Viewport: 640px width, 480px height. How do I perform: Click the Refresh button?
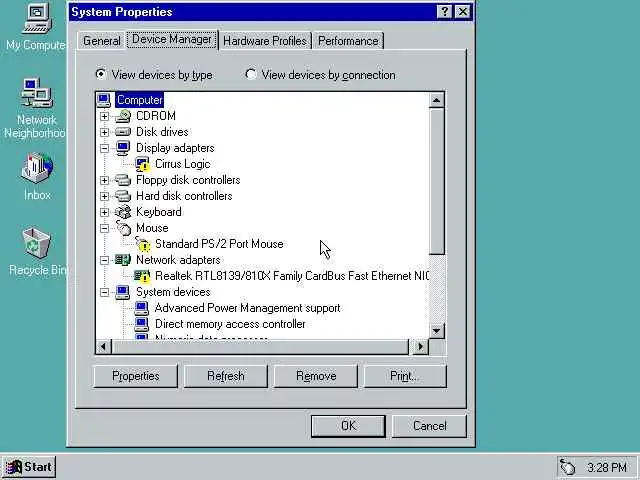click(226, 376)
